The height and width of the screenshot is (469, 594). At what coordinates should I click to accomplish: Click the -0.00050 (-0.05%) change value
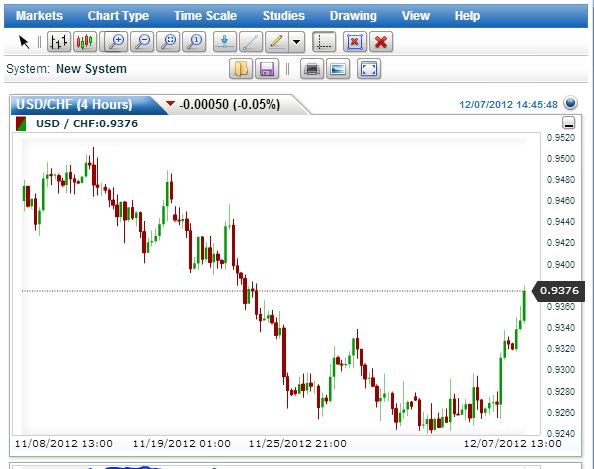[230, 104]
